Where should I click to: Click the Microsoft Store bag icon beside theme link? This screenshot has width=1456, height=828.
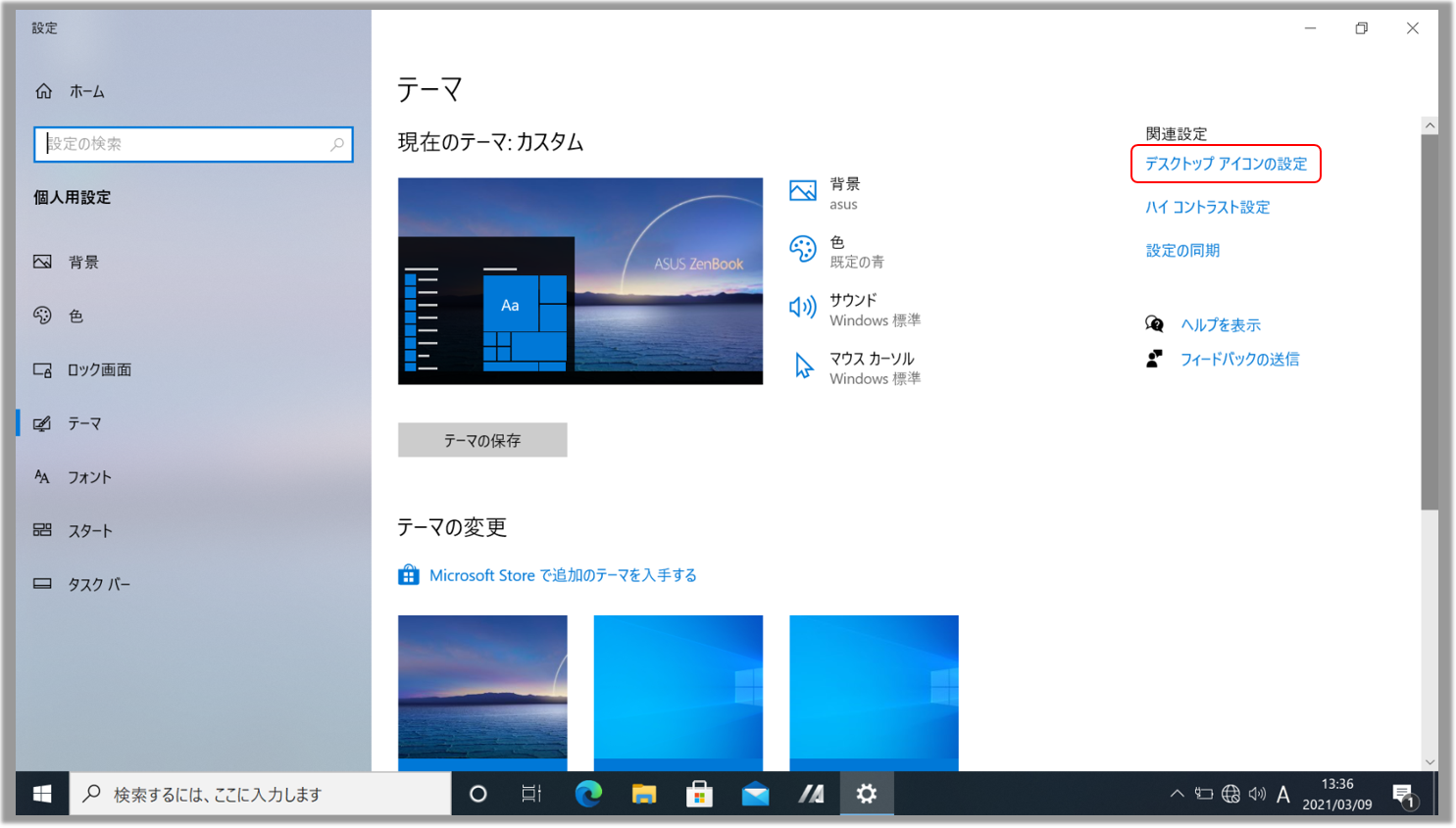tap(409, 575)
